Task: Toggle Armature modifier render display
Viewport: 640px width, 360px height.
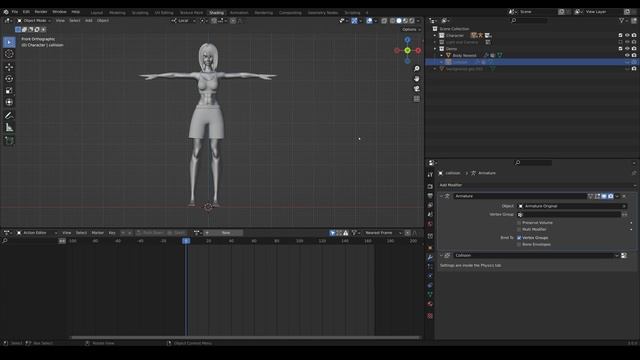Action: (x=611, y=196)
